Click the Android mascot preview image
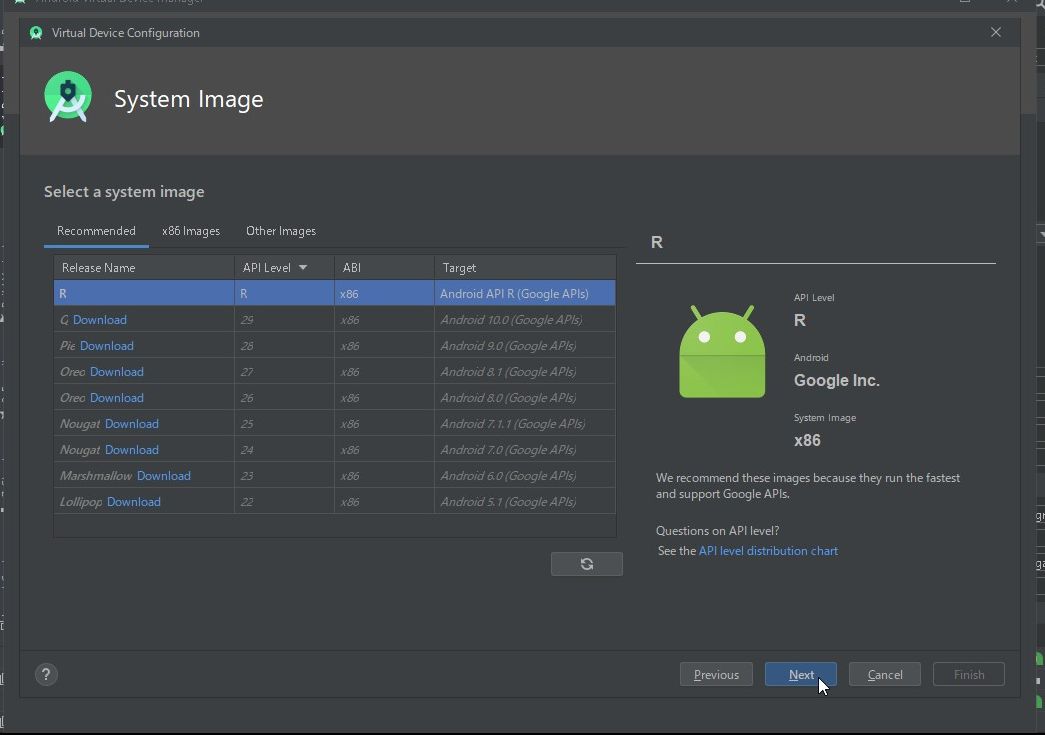Viewport: 1045px width, 735px height. coord(721,352)
